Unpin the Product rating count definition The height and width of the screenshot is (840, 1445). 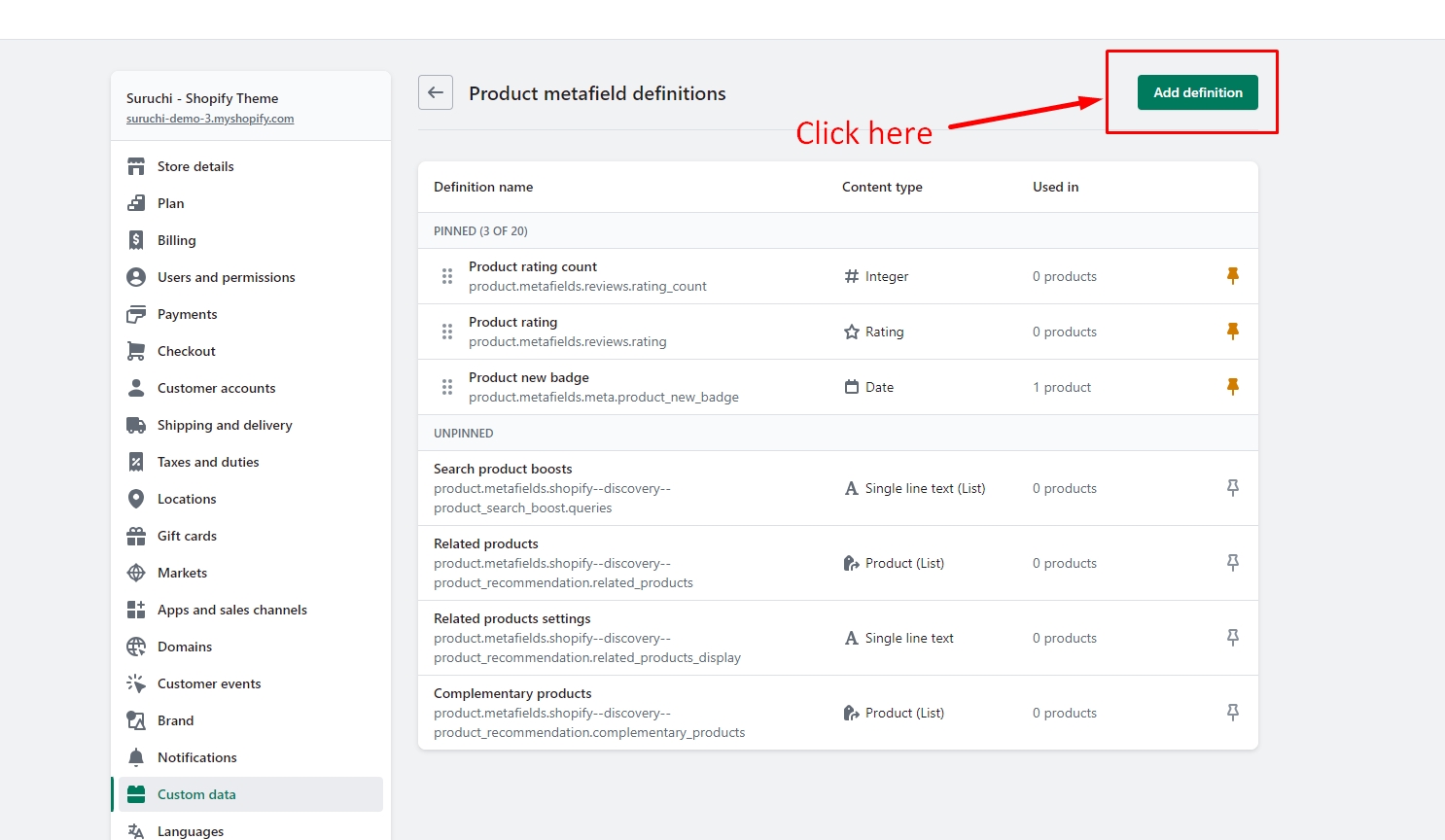1232,276
